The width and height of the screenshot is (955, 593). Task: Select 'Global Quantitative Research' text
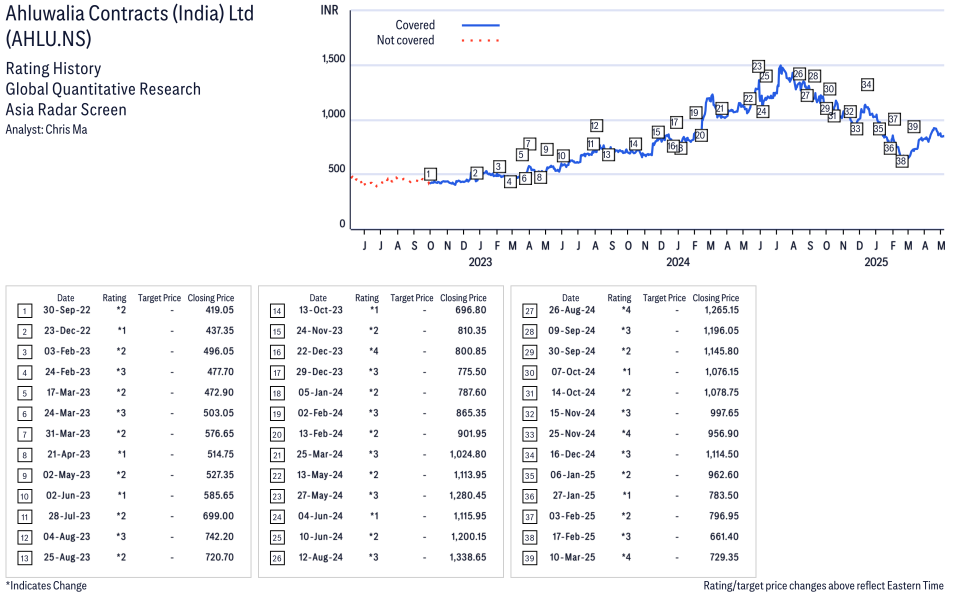click(103, 89)
